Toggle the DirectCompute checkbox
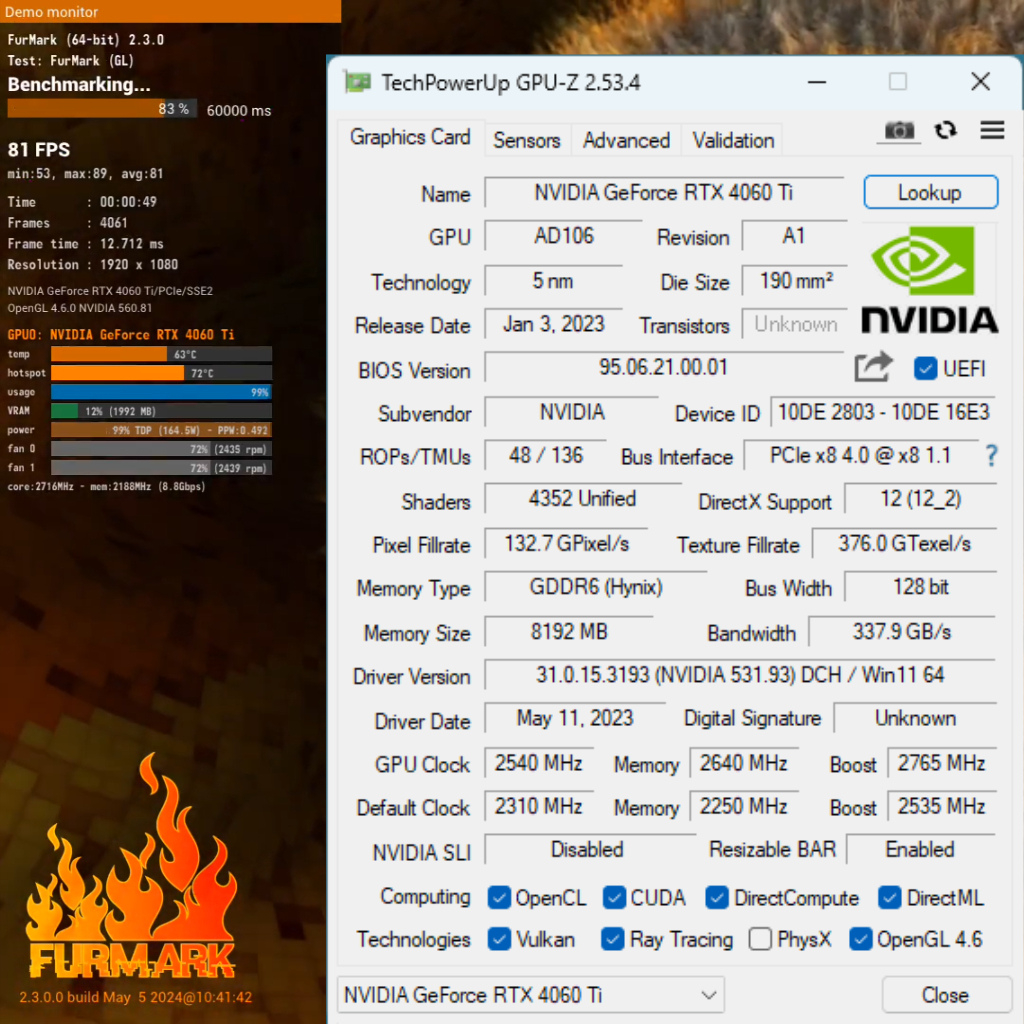 tap(716, 897)
